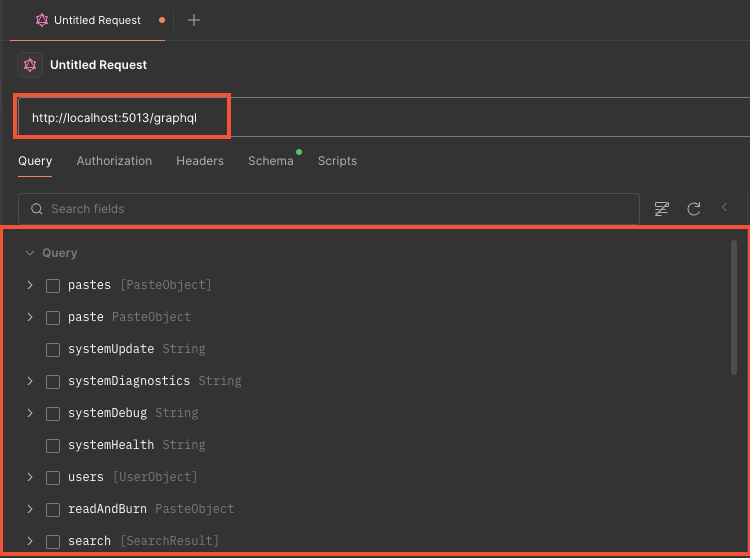Click the GraphQL logo in the Untitled Request tab
Viewport: 750px width, 558px height.
coord(41,20)
